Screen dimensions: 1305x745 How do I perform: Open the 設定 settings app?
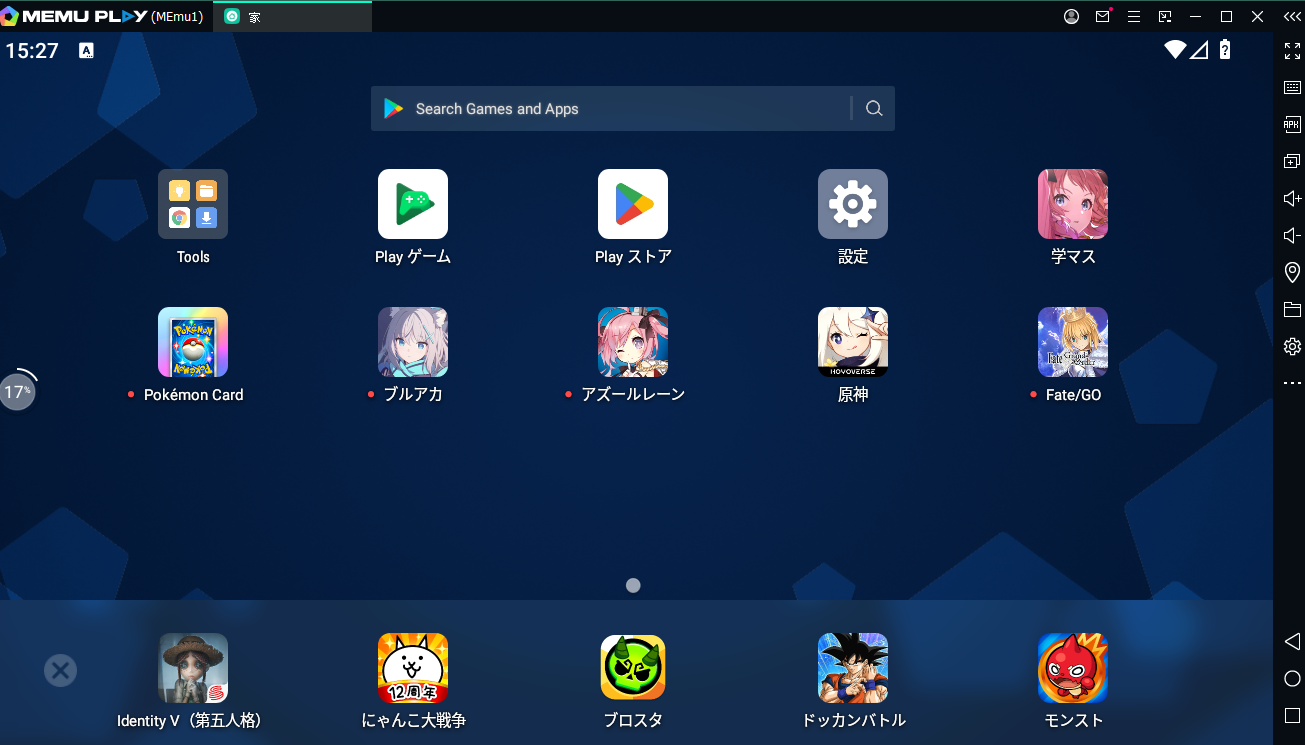pos(853,204)
